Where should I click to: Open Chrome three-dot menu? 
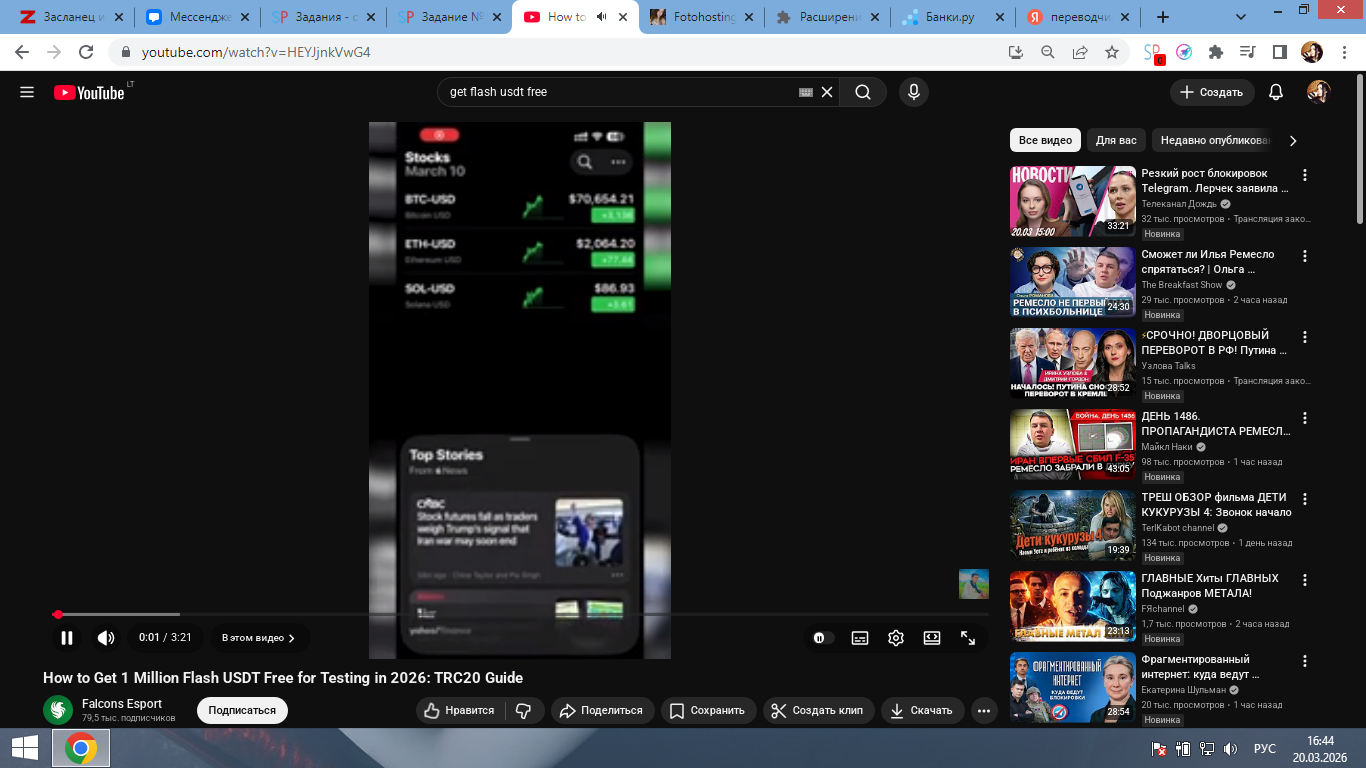1342,52
